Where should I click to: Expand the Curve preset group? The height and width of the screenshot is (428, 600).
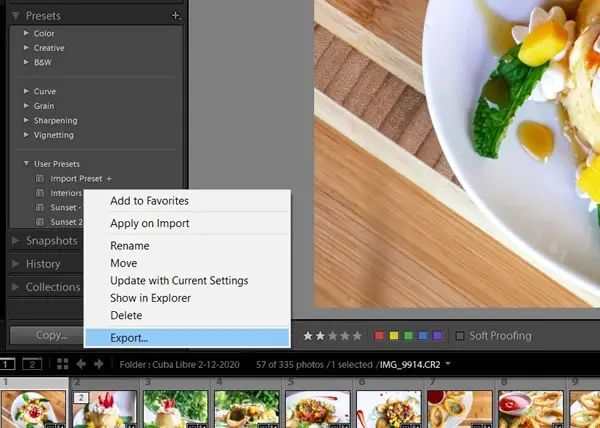[x=26, y=91]
